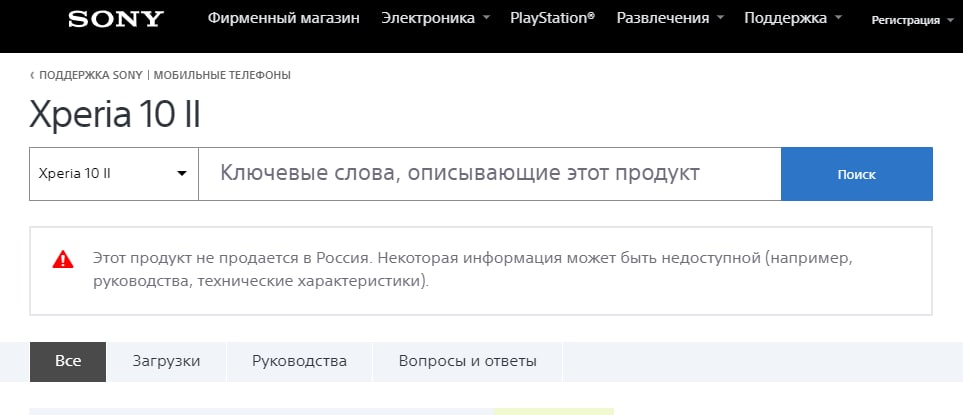
Task: Click the notice text about Россия availability
Action: [x=473, y=270]
